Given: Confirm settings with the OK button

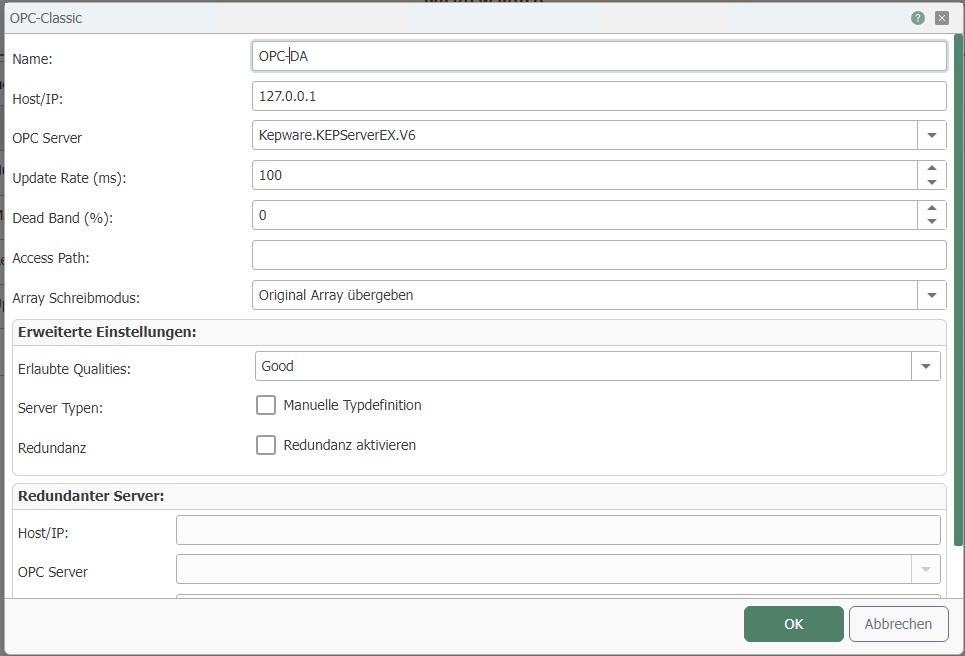Looking at the screenshot, I should coord(793,624).
